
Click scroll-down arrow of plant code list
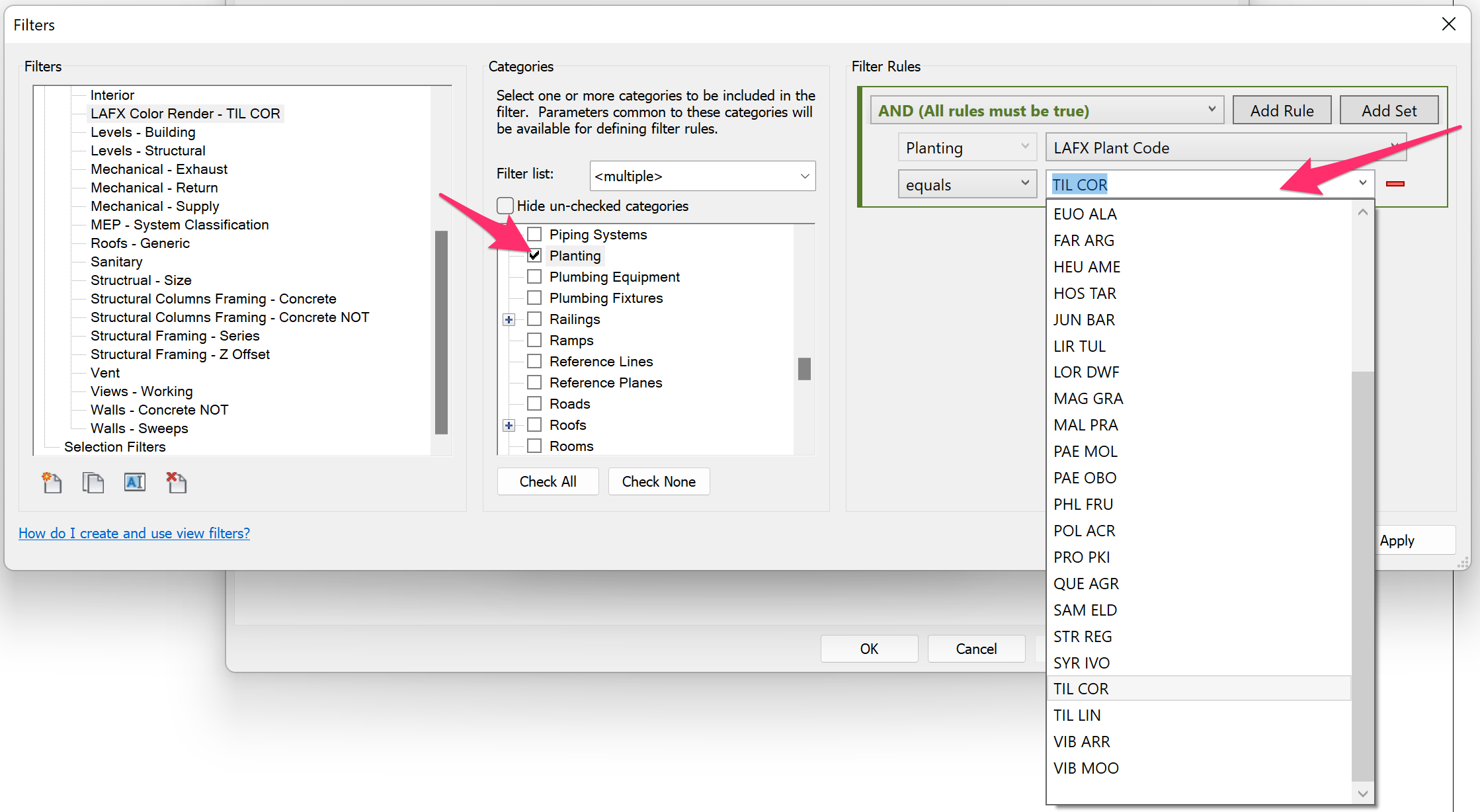click(1362, 793)
